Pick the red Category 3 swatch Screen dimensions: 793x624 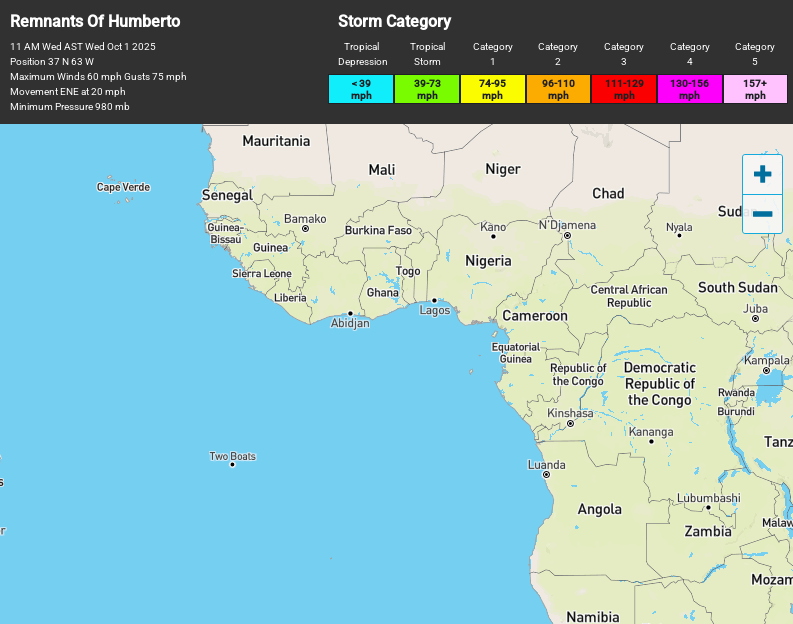624,89
